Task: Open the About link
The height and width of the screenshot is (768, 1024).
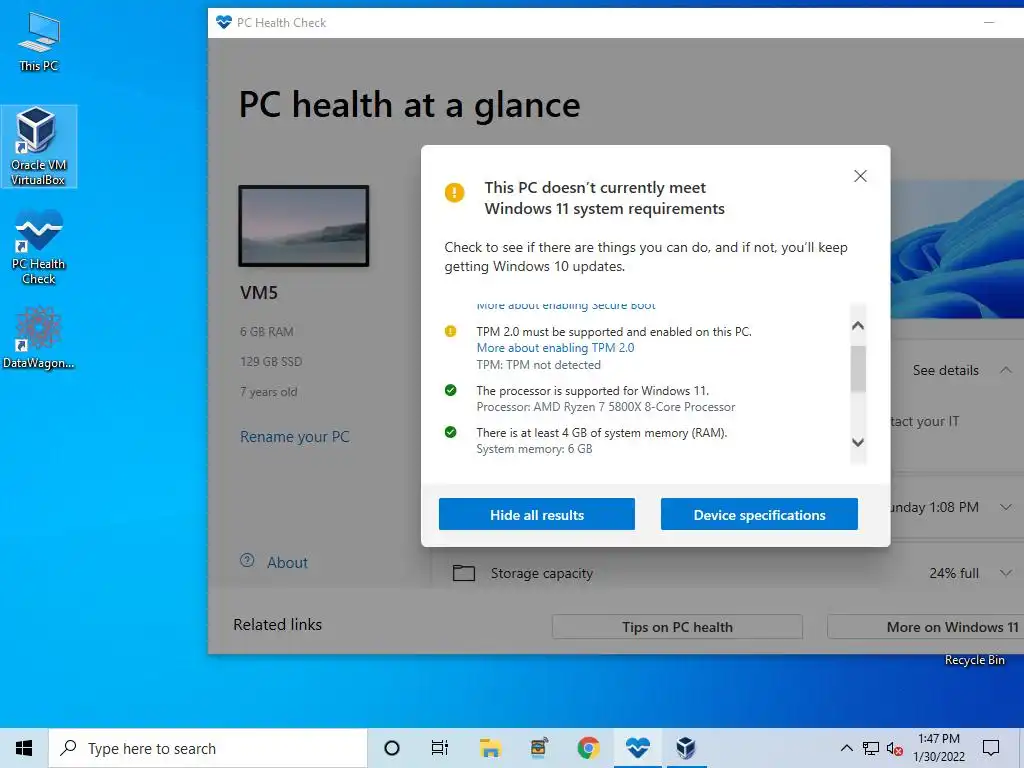Action: coord(287,562)
